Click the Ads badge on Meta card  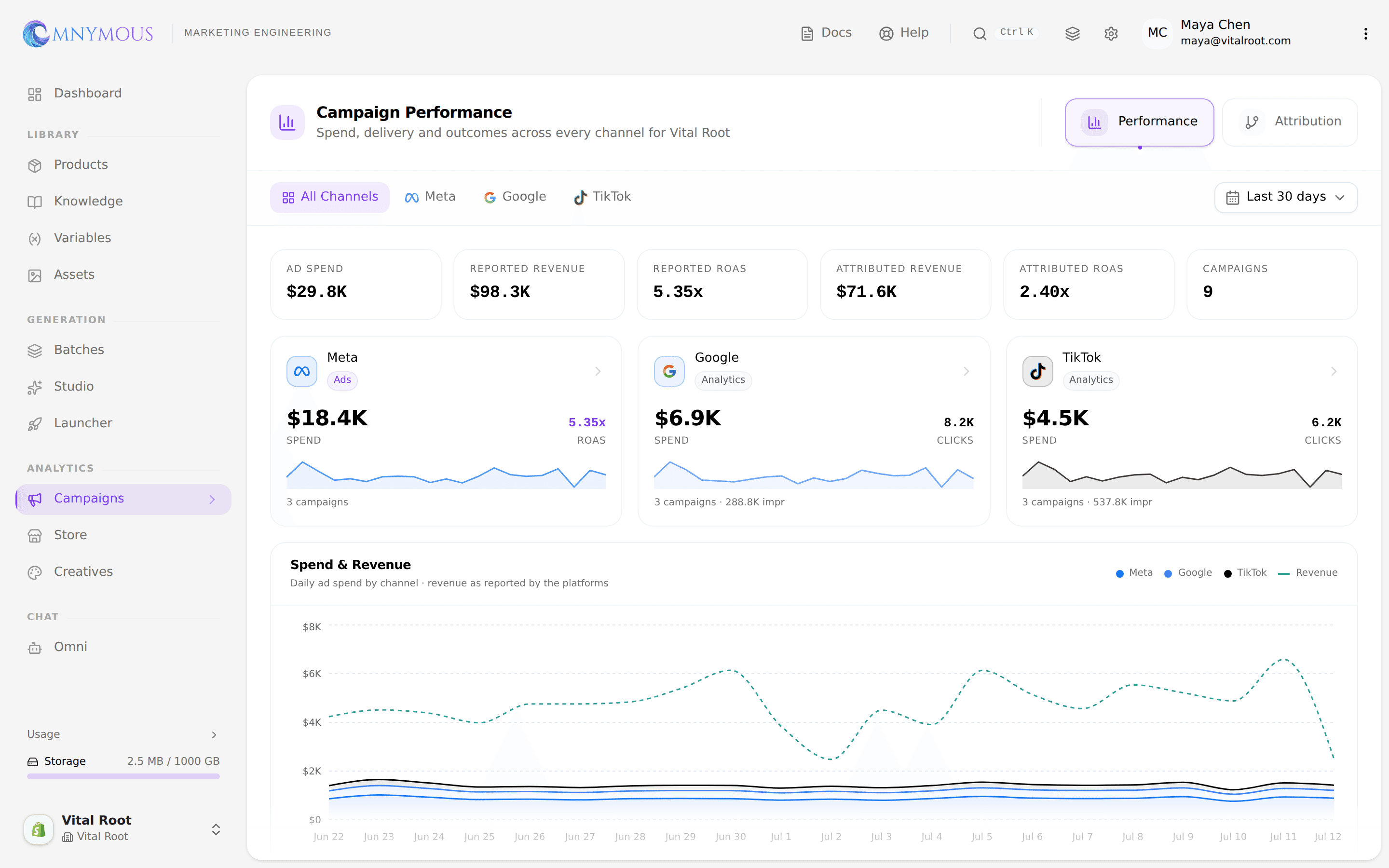coord(342,380)
